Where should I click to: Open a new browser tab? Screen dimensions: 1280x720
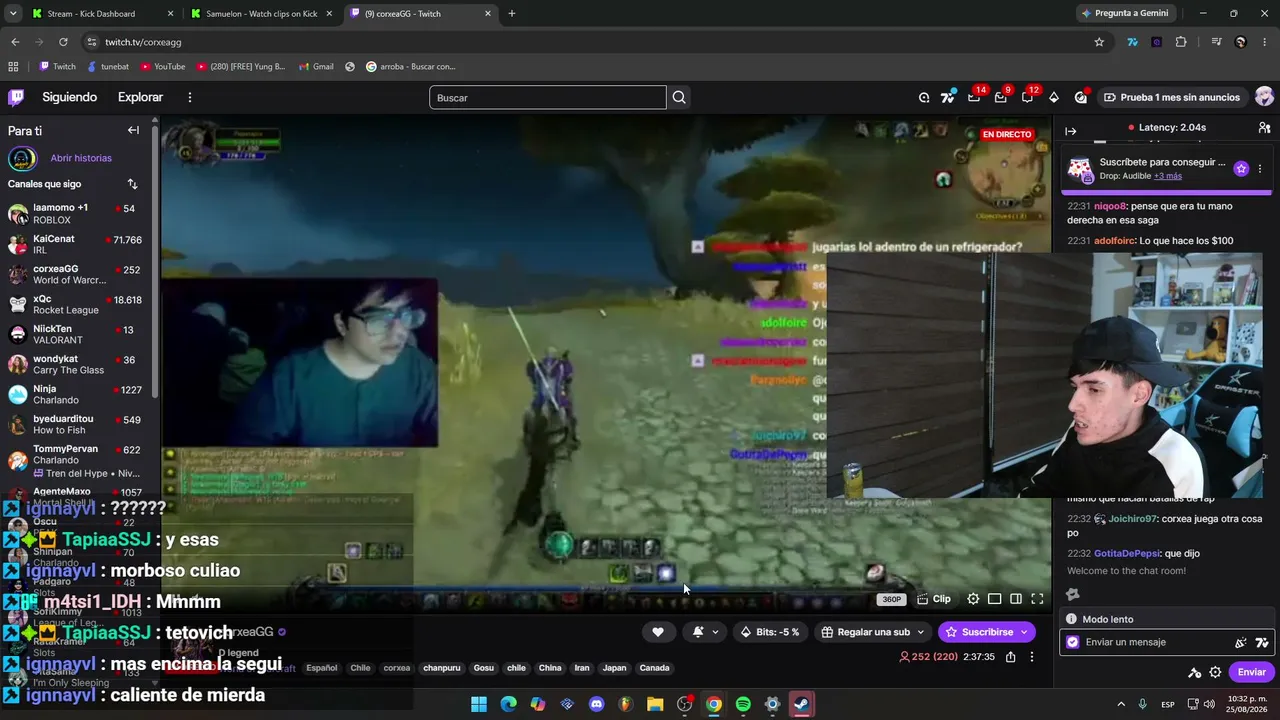click(512, 14)
